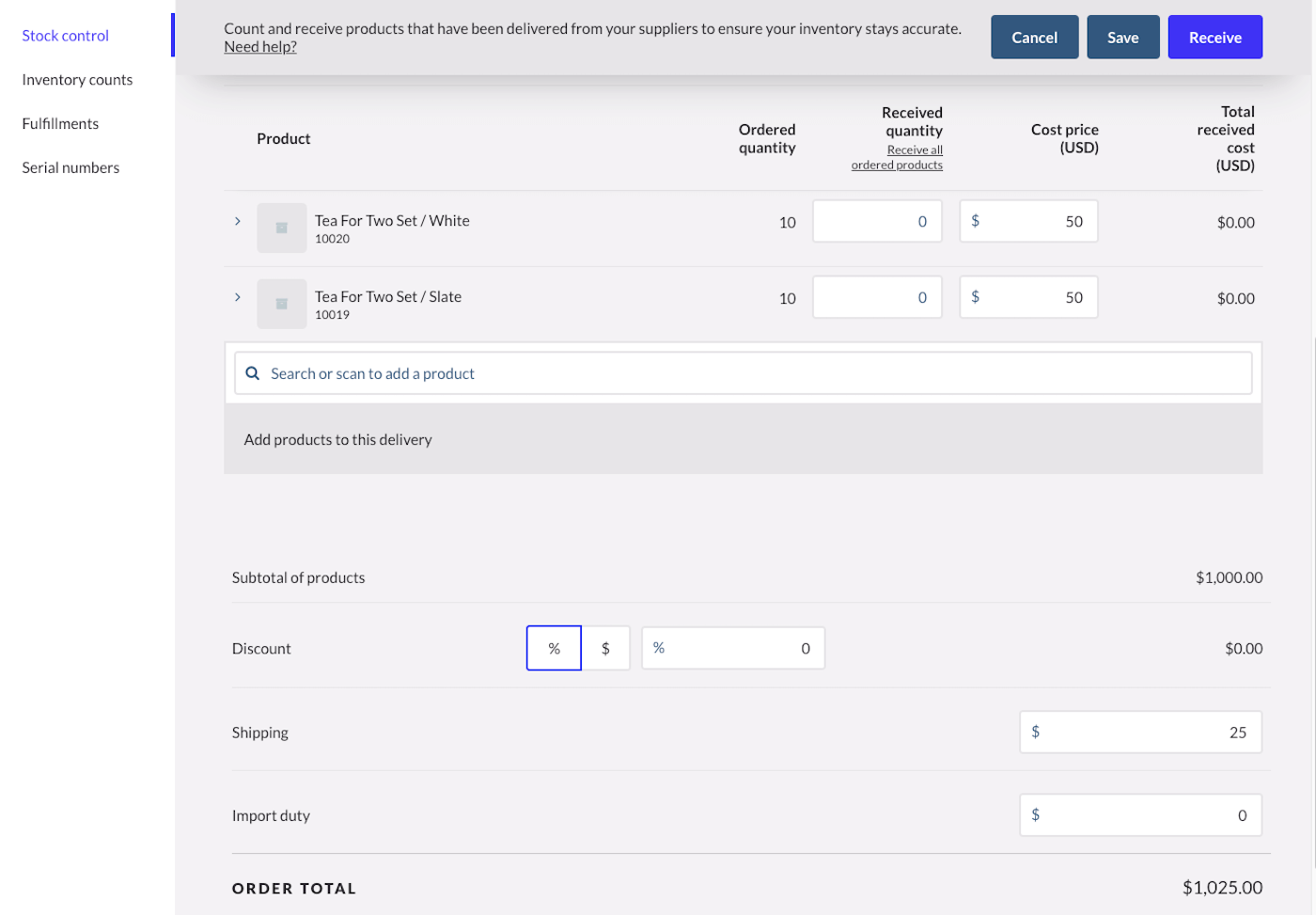Focus the received quantity for White set
This screenshot has height=915, width=1316.
[877, 221]
